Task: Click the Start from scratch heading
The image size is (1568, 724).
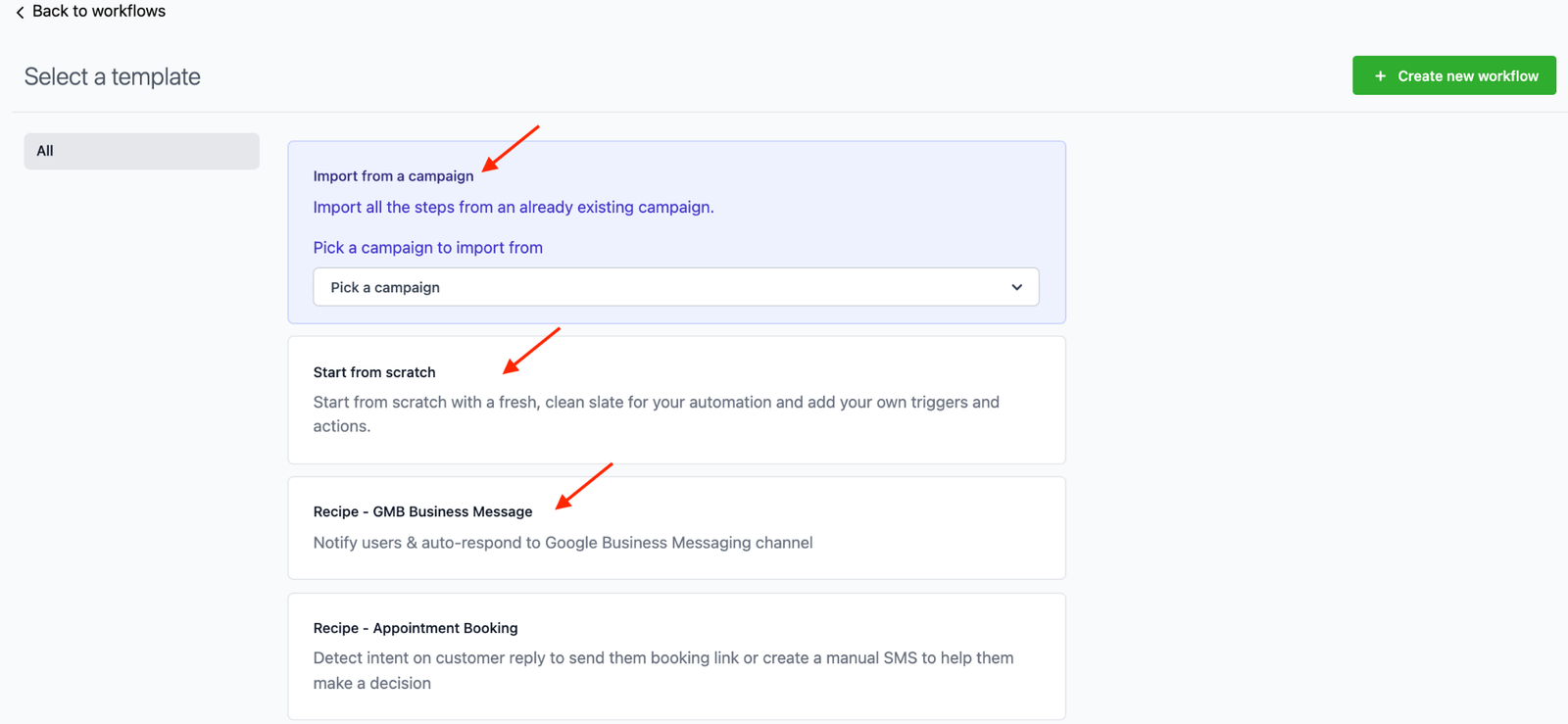Action: [x=373, y=372]
